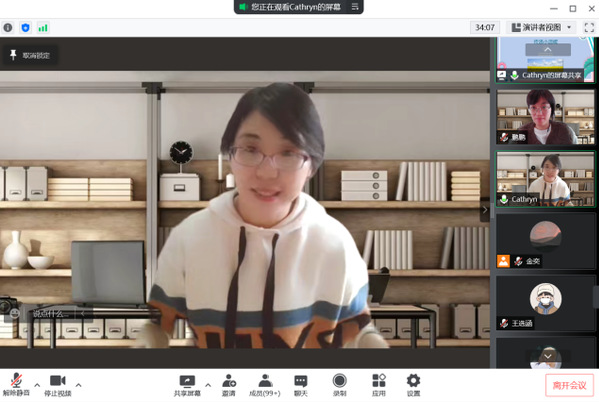
Task: Open the menu next to screen viewing banner
Action: pyautogui.click(x=355, y=7)
